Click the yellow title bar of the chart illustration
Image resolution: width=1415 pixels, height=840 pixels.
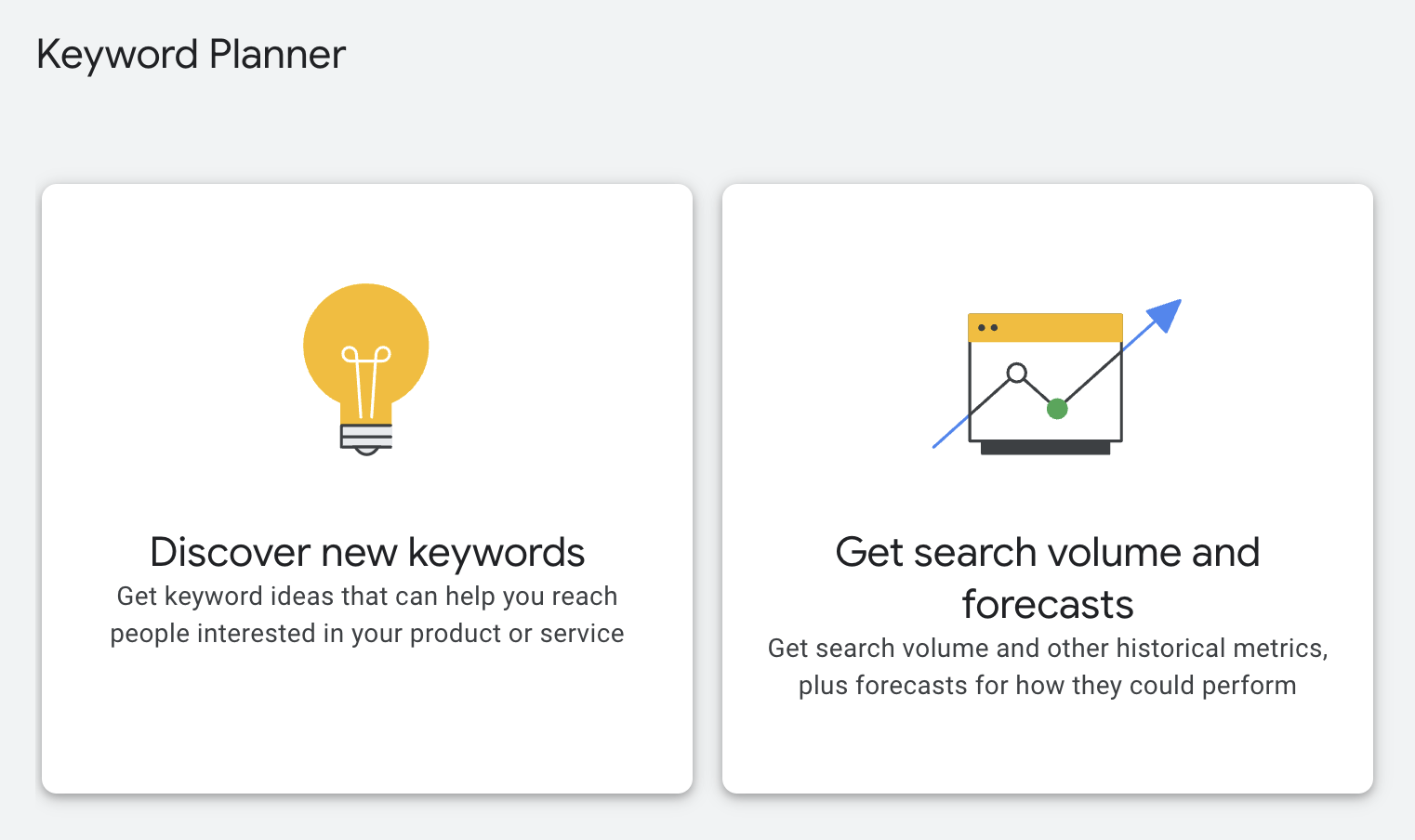(x=1046, y=325)
